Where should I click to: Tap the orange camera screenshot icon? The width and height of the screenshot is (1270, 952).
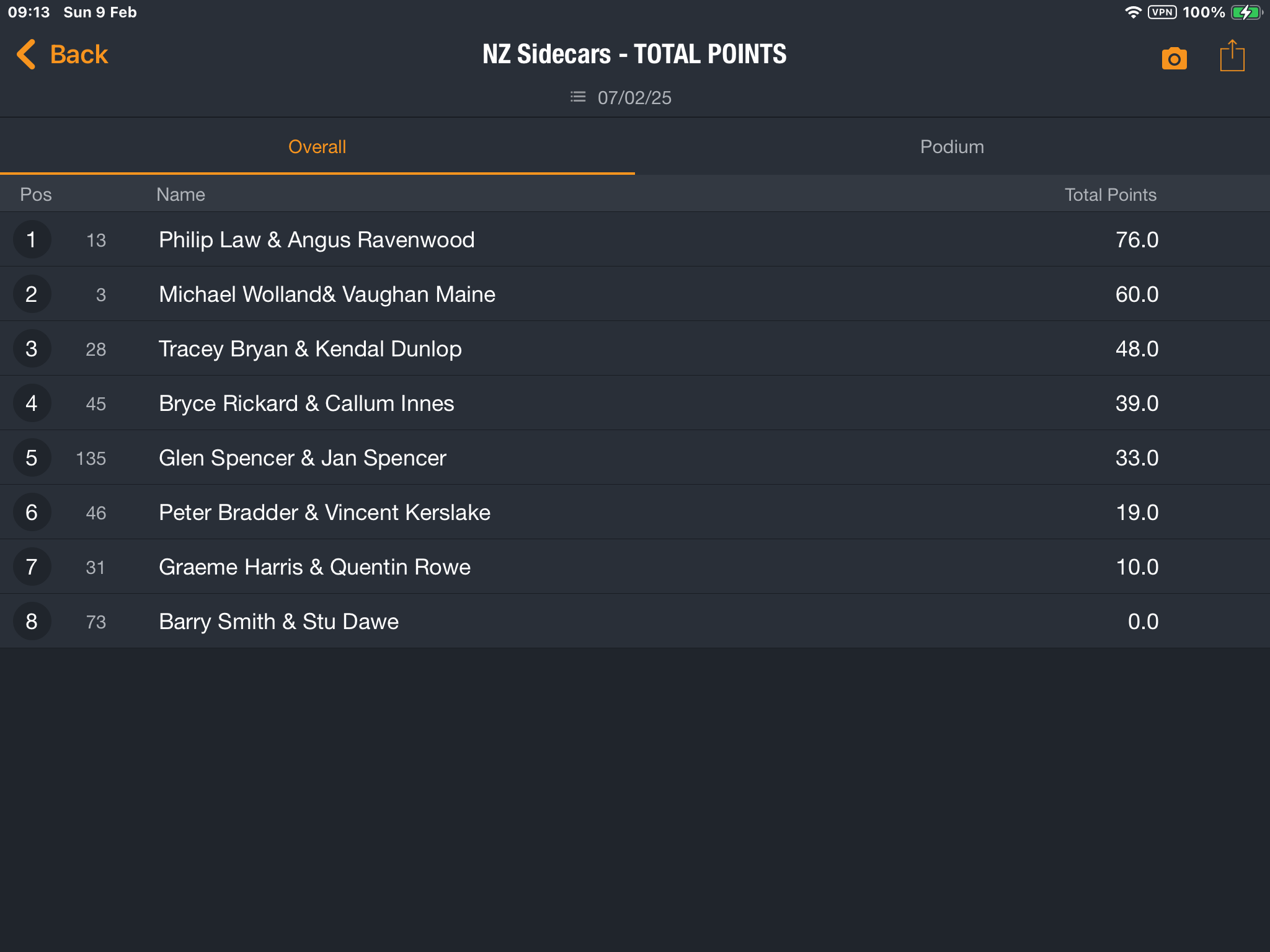1174,58
